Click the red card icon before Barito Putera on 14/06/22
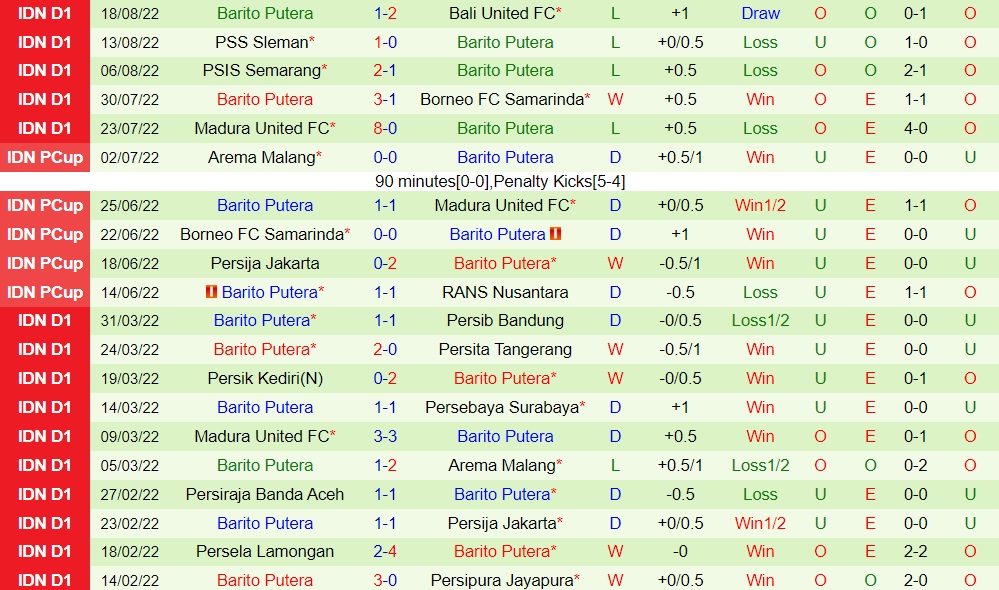The height and width of the screenshot is (590, 999). pos(211,292)
